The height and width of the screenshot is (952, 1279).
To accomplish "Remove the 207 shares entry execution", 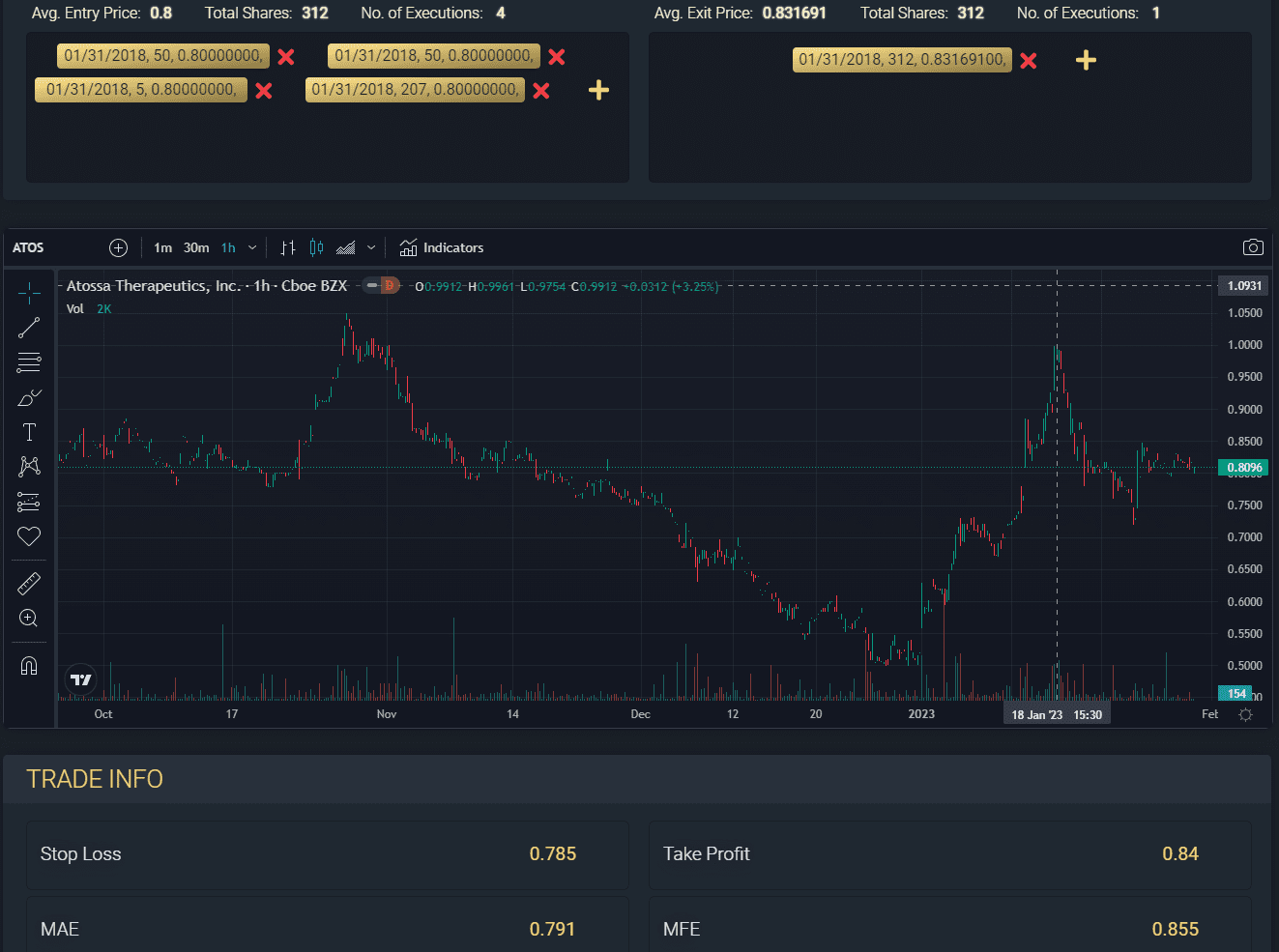I will pyautogui.click(x=541, y=90).
